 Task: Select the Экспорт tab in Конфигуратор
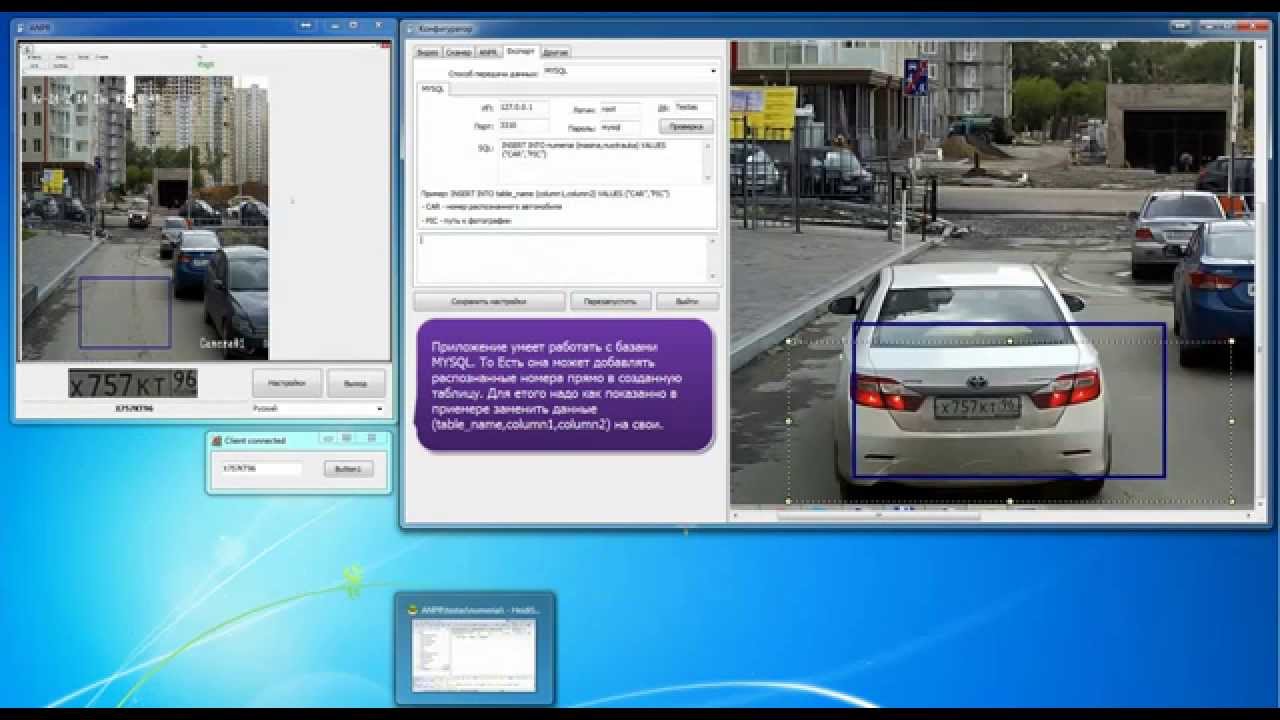click(521, 51)
